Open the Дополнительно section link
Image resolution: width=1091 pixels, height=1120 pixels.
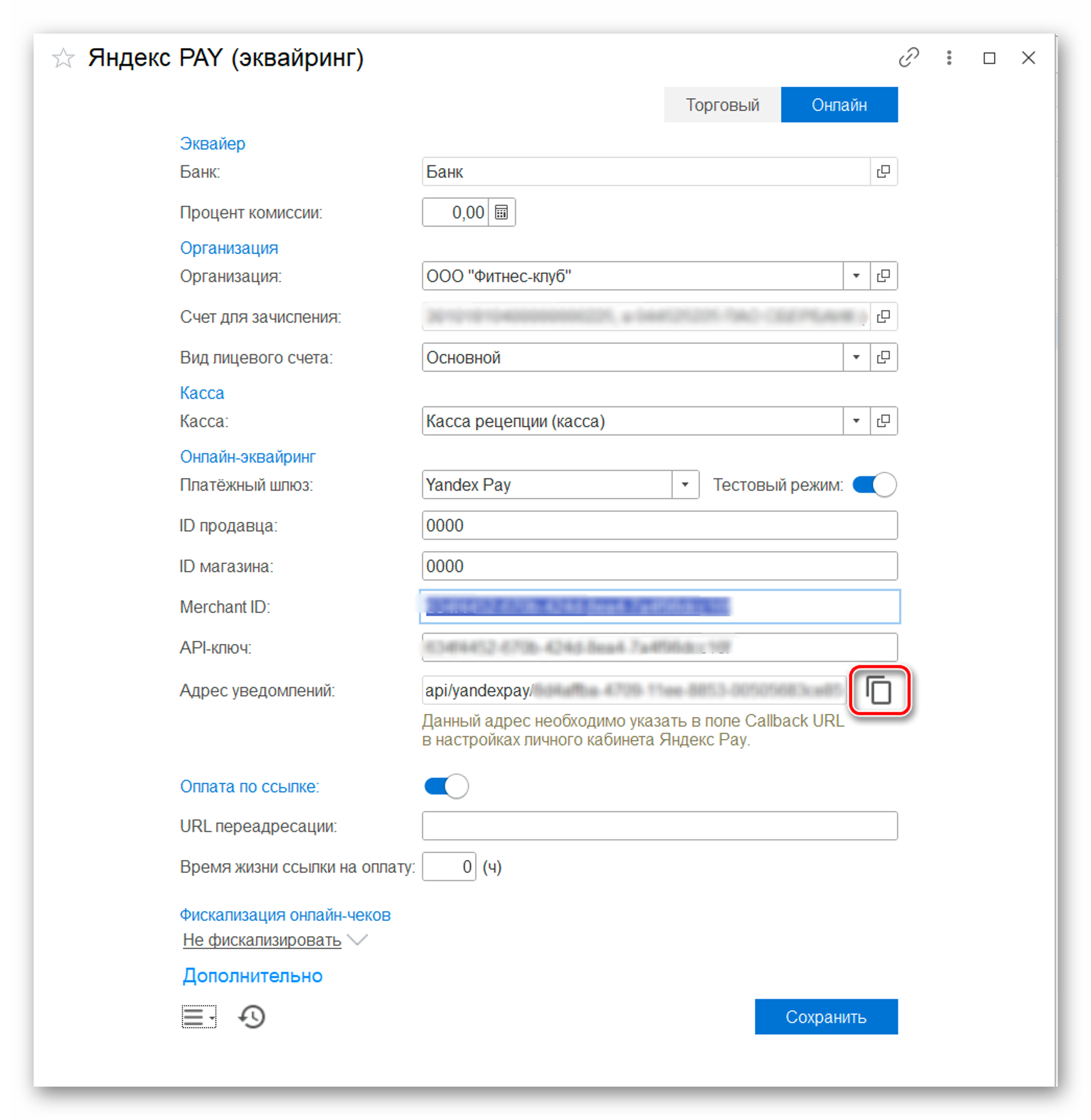tap(253, 975)
